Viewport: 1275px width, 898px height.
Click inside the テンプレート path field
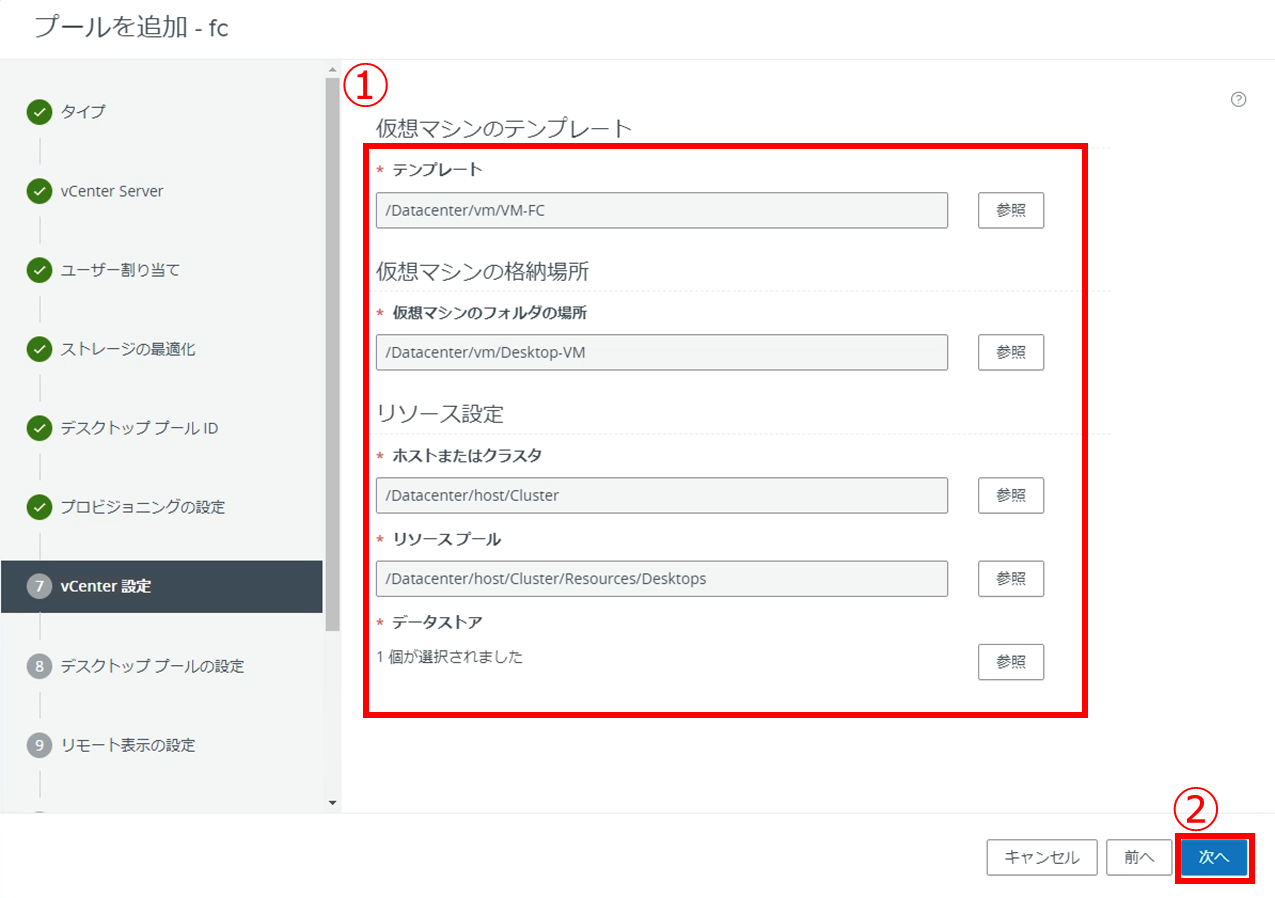coord(661,211)
